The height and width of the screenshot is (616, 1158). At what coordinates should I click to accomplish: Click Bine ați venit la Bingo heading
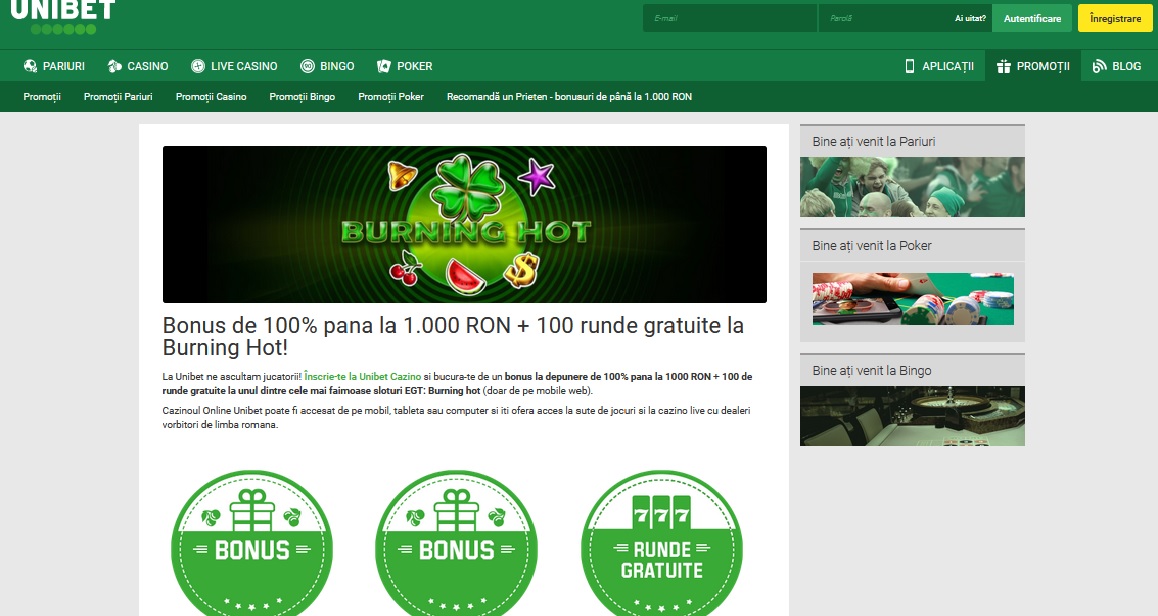(x=872, y=371)
